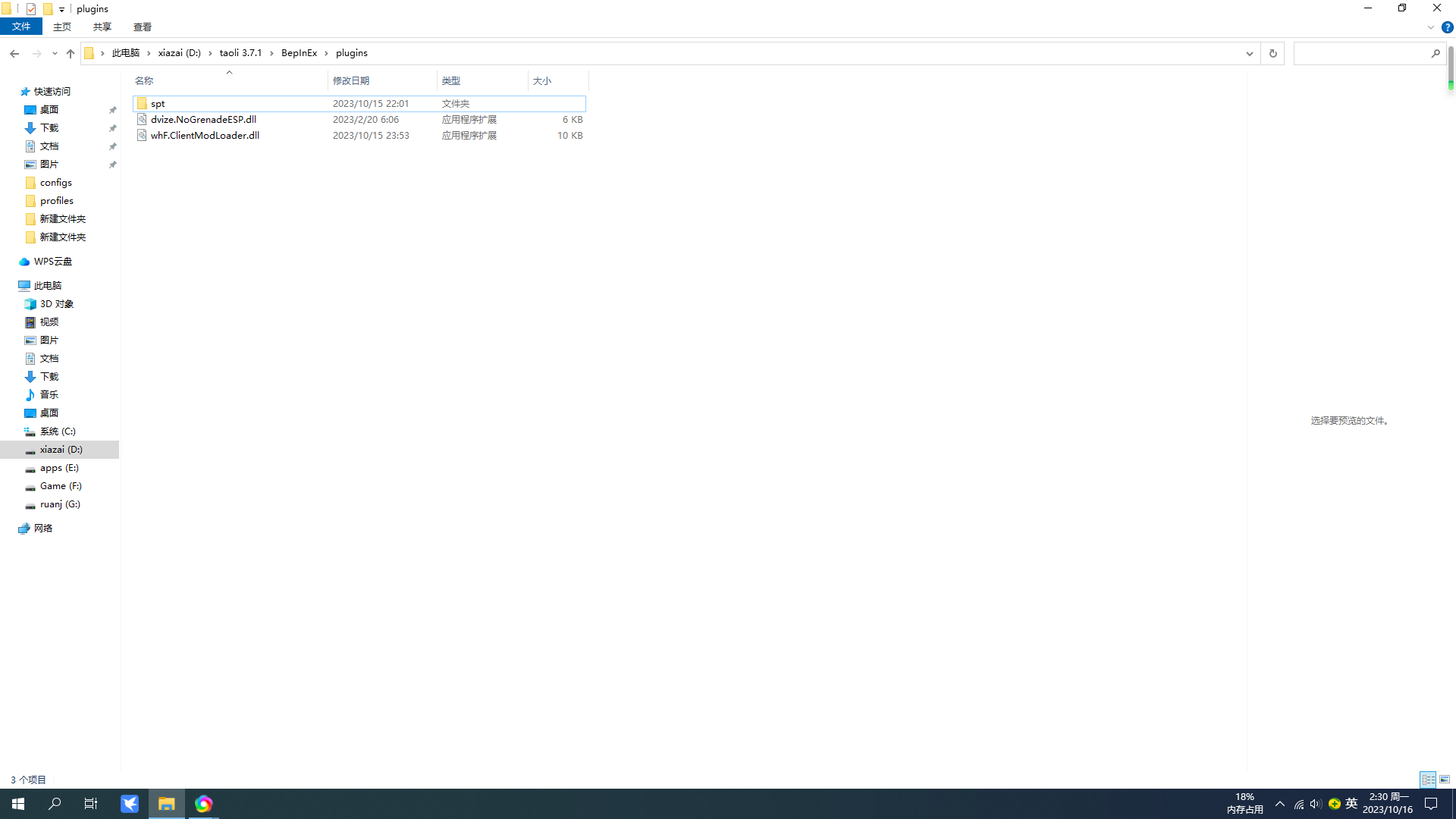Open the colorful browser taskbar icon

click(x=203, y=804)
